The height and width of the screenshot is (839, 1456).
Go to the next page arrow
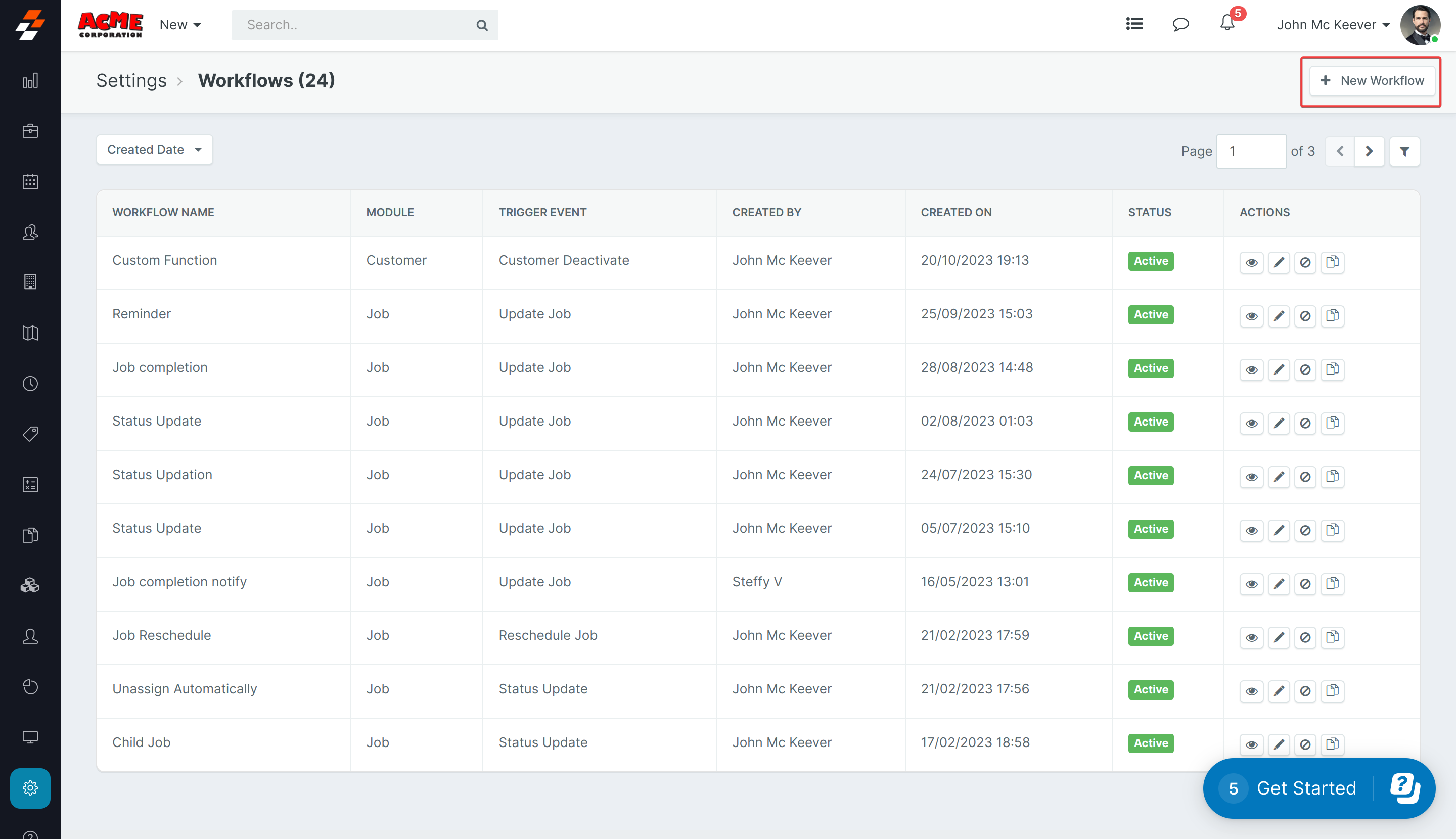pyautogui.click(x=1369, y=152)
